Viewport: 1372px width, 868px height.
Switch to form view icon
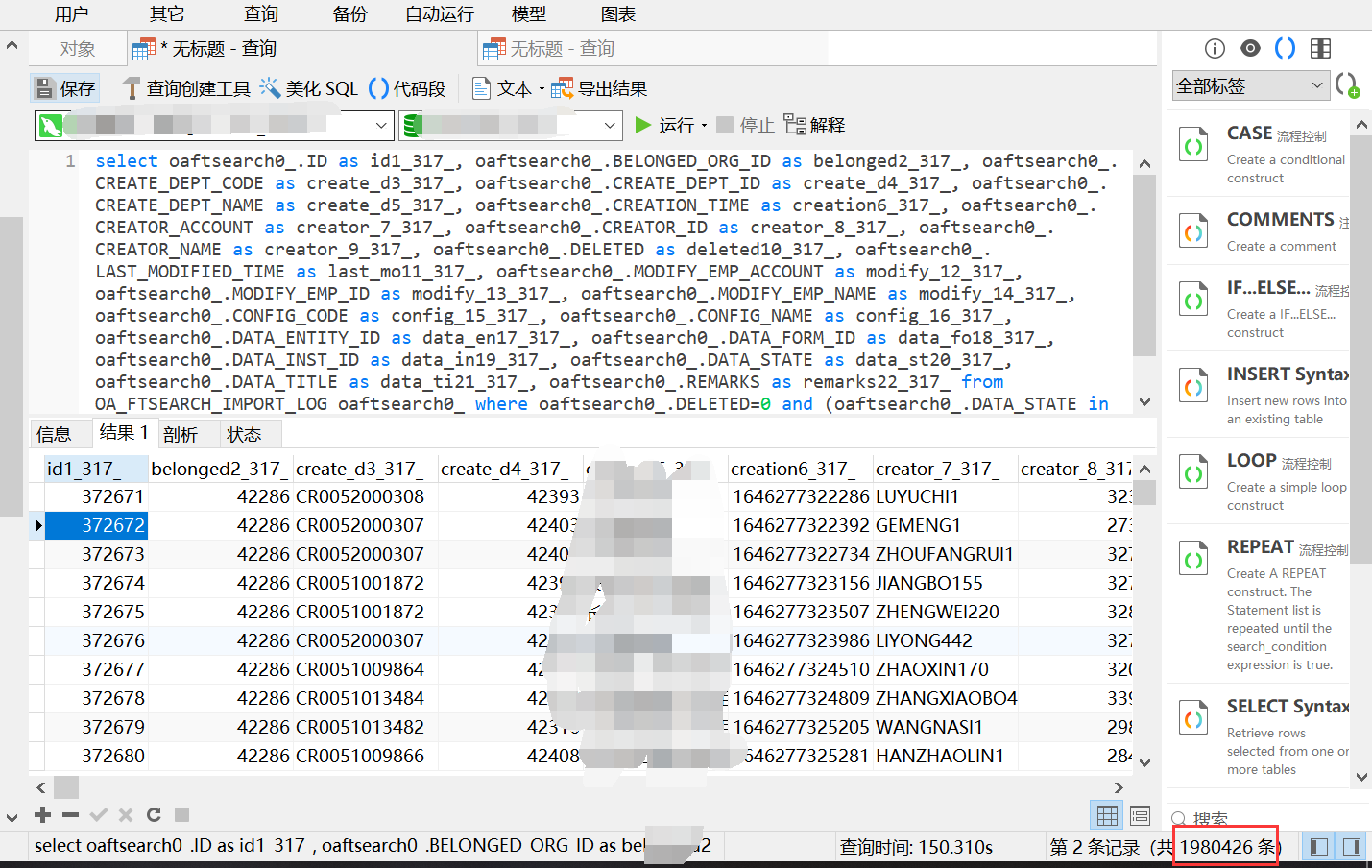pyautogui.click(x=1140, y=815)
